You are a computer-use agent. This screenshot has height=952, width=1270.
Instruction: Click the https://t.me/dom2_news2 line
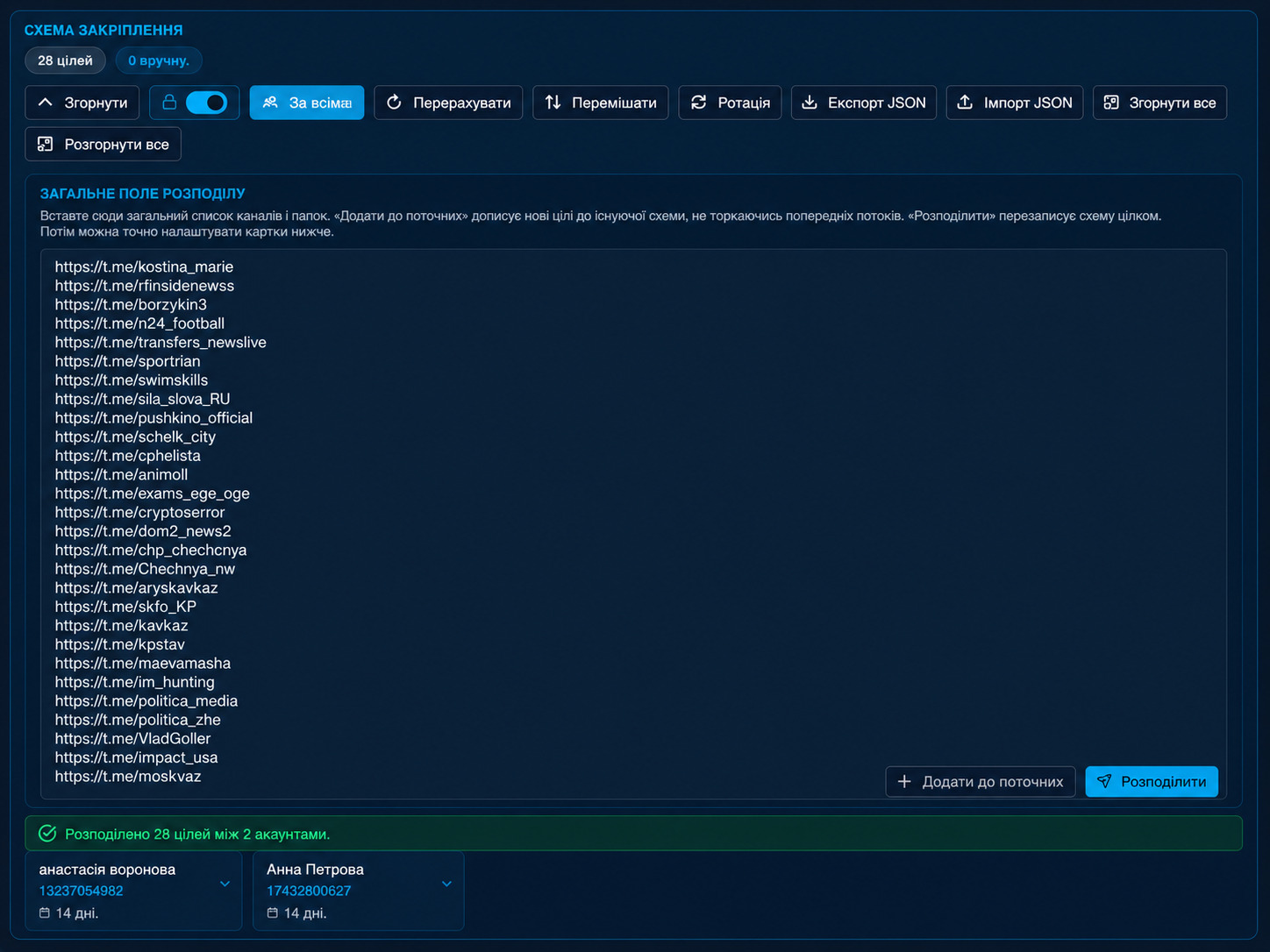tap(143, 531)
